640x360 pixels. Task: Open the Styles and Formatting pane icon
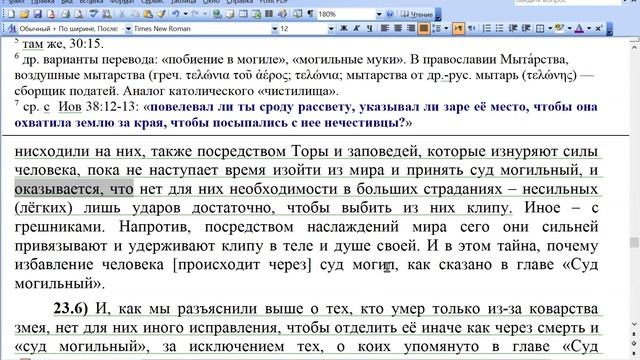tap(12, 29)
